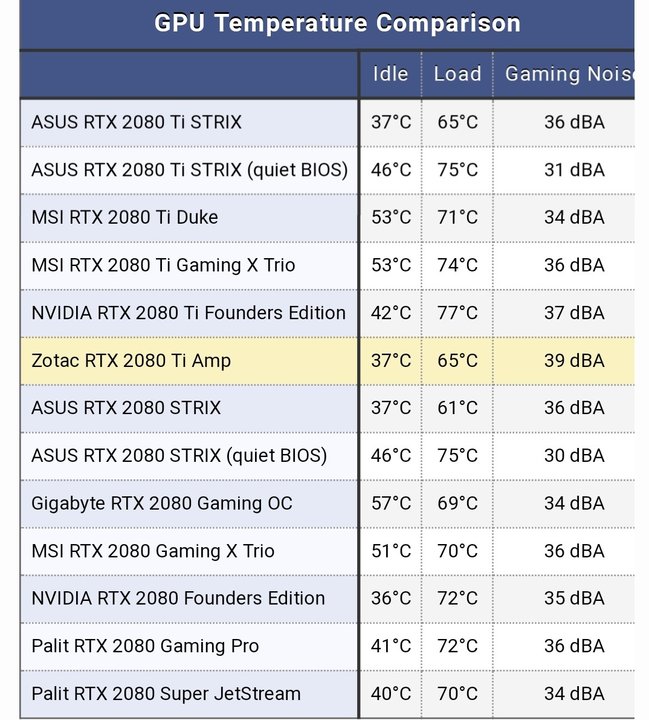Screen dimensions: 649x720
Task: Click the Gaming Noise column header
Action: coord(568,74)
